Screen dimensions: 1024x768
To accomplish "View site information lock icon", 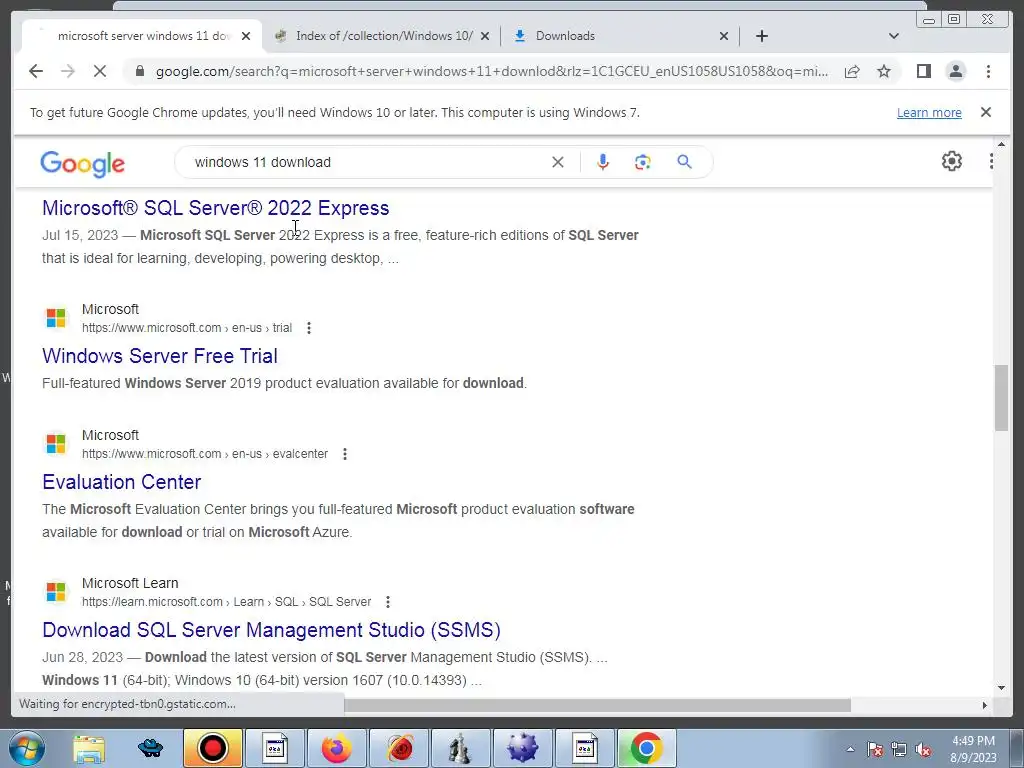I will click(x=139, y=71).
